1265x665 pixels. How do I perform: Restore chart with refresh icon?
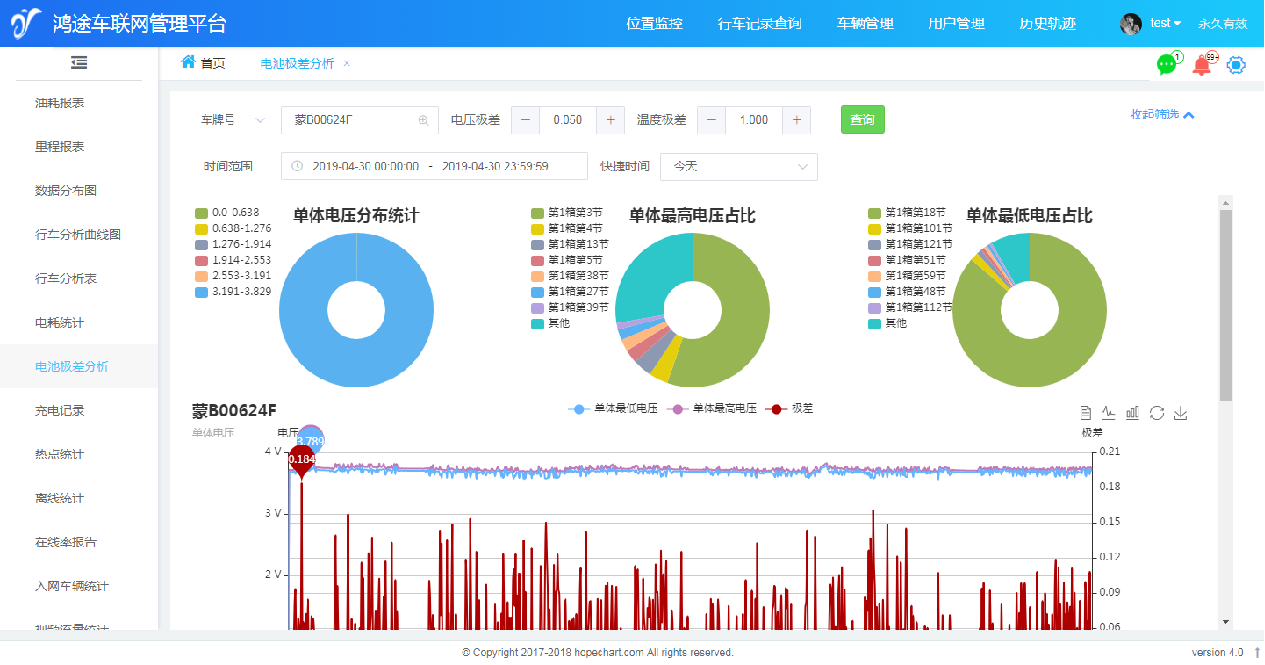point(1157,413)
